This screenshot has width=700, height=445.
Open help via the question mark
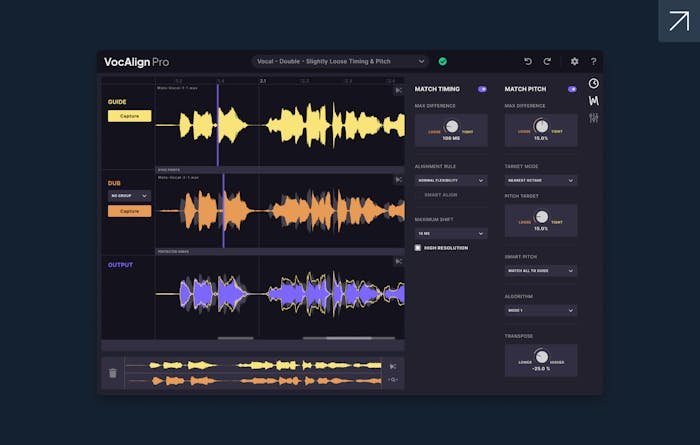coord(593,62)
